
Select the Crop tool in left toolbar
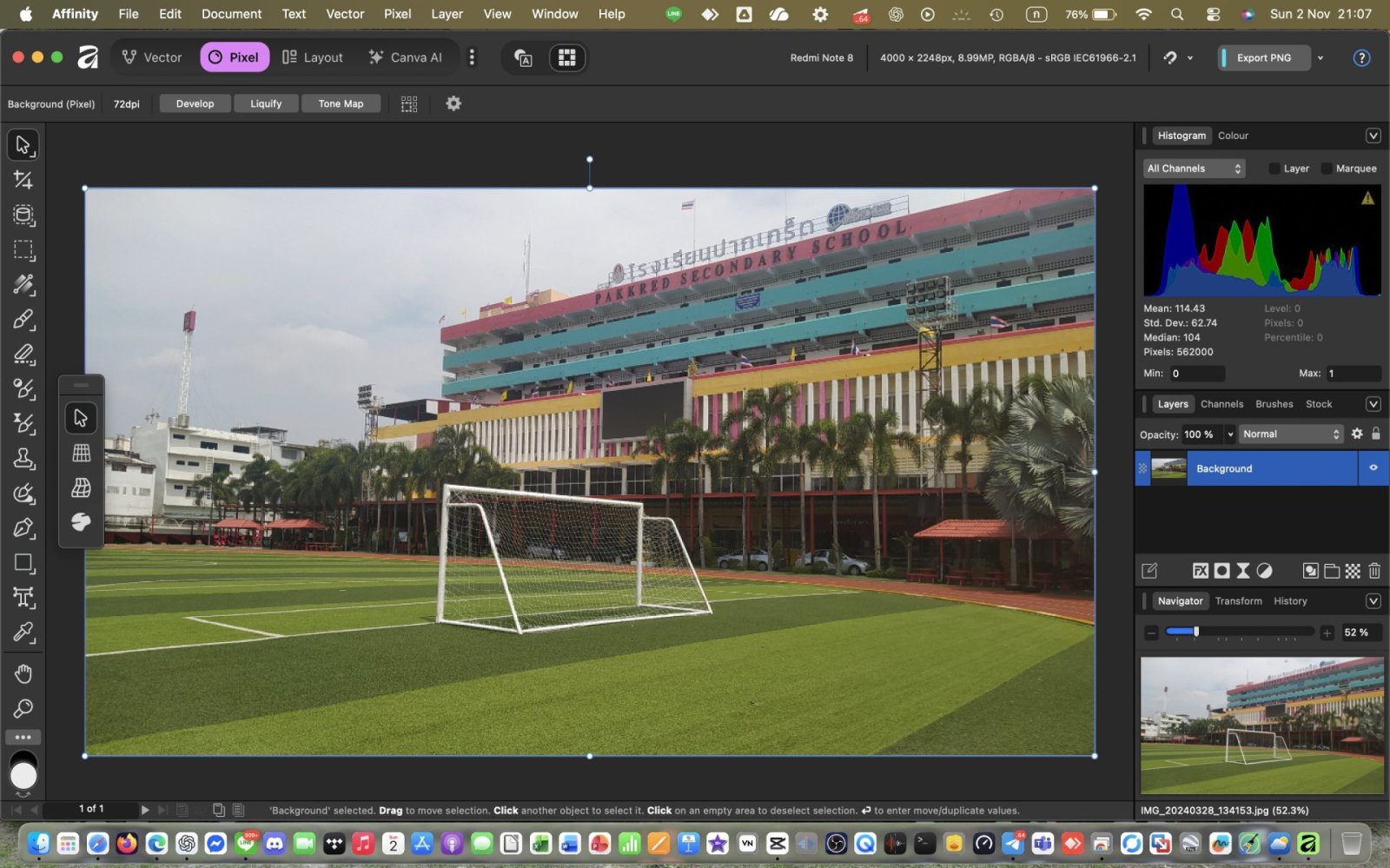(x=23, y=180)
